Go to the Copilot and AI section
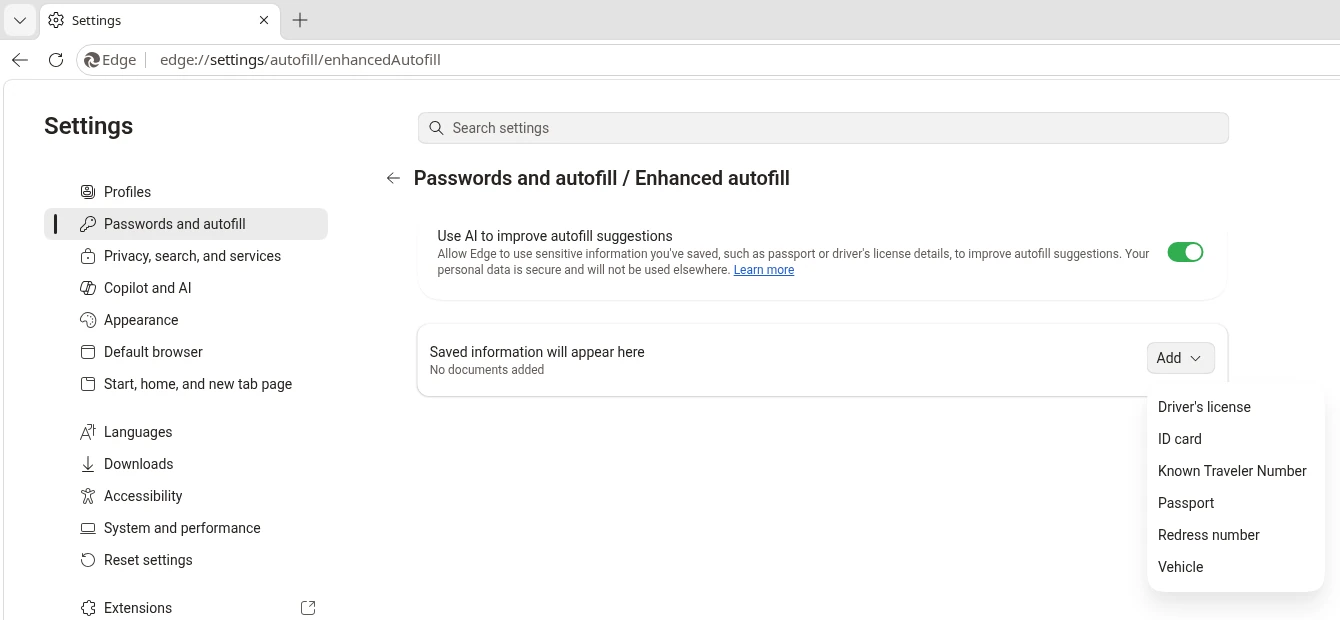Viewport: 1340px width, 620px height. pyautogui.click(x=186, y=288)
